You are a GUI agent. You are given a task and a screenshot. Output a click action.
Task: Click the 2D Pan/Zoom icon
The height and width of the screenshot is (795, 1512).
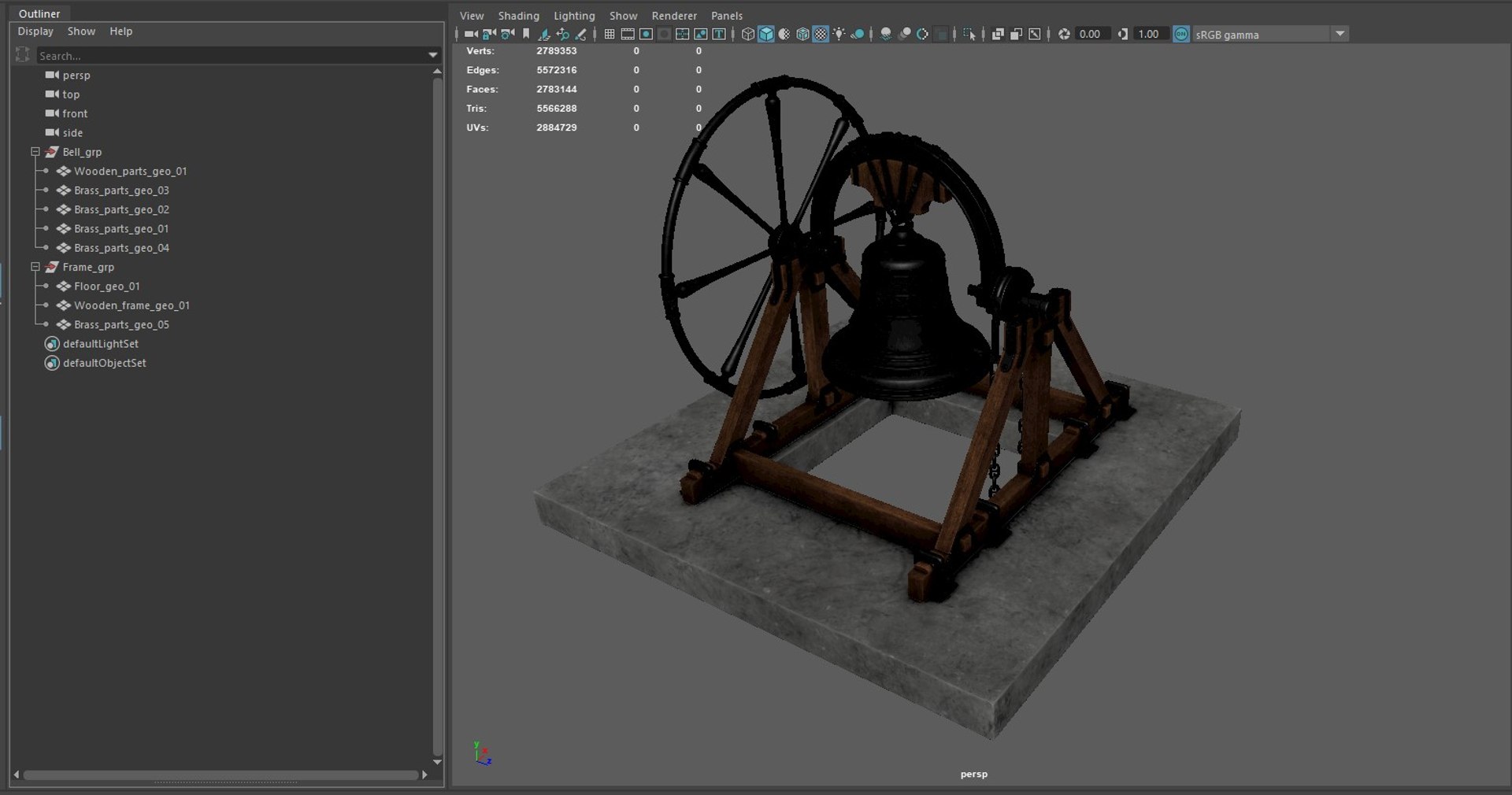[562, 34]
